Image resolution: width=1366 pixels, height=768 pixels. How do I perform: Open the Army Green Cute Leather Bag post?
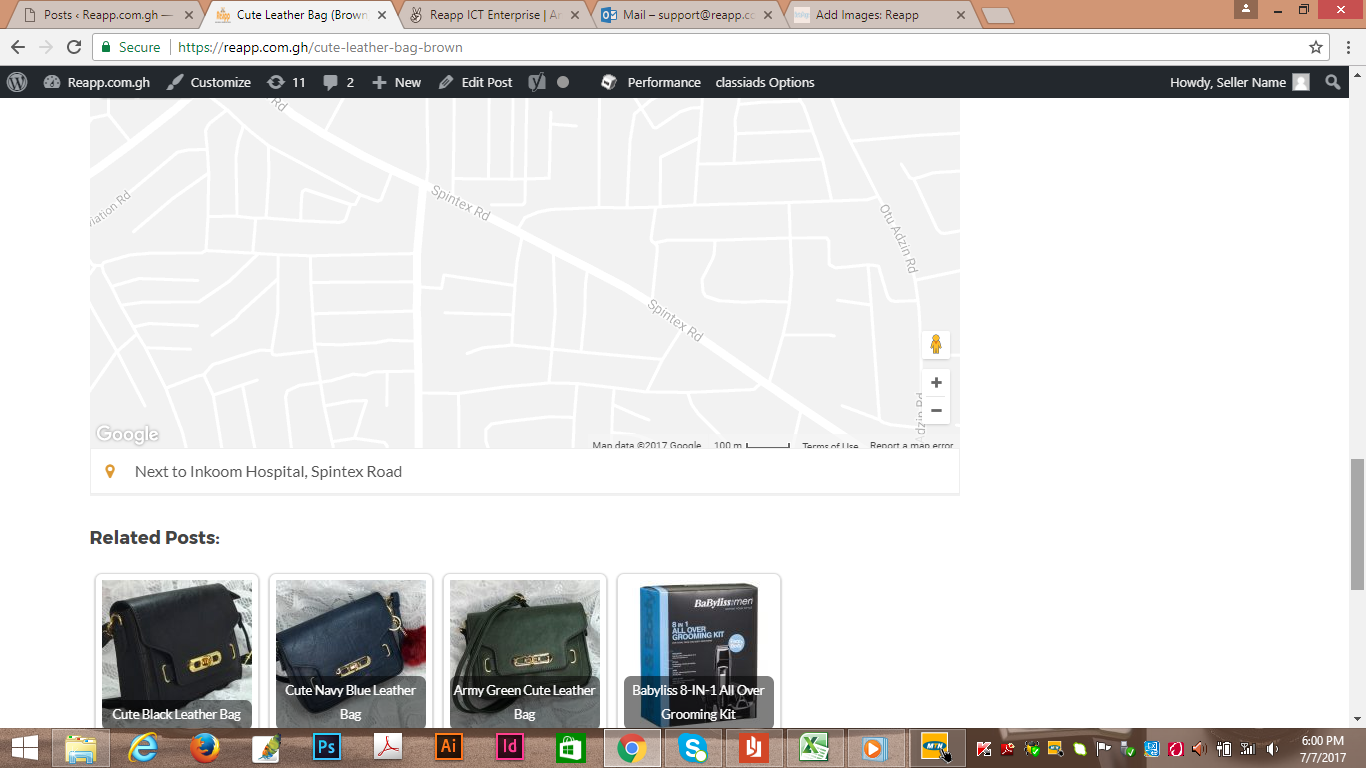525,652
